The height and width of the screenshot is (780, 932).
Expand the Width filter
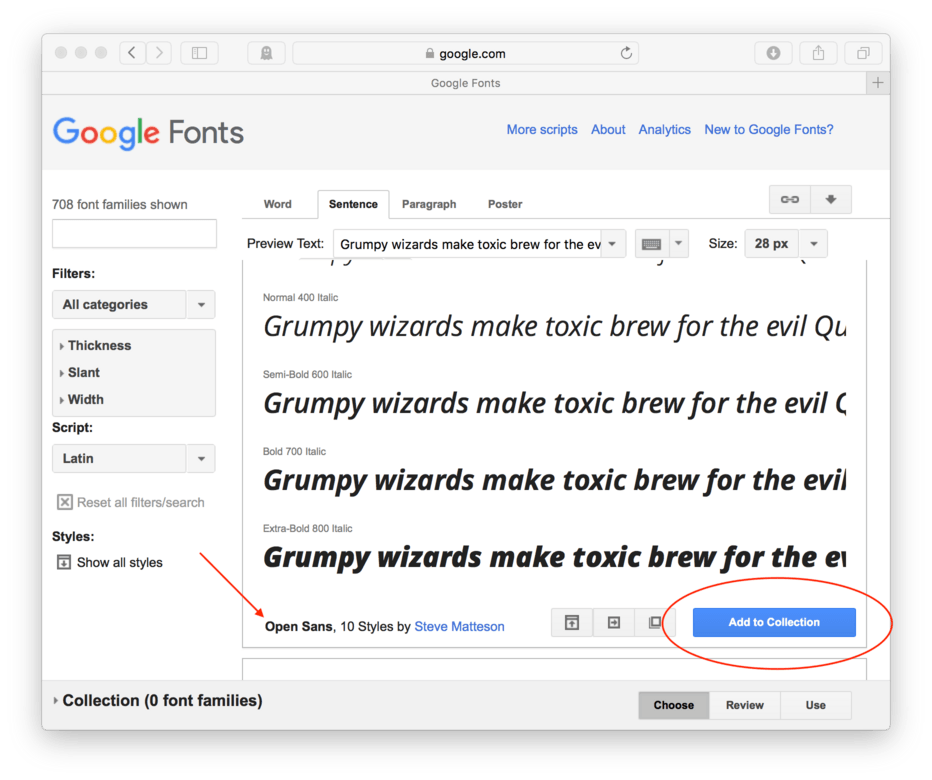pyautogui.click(x=81, y=400)
